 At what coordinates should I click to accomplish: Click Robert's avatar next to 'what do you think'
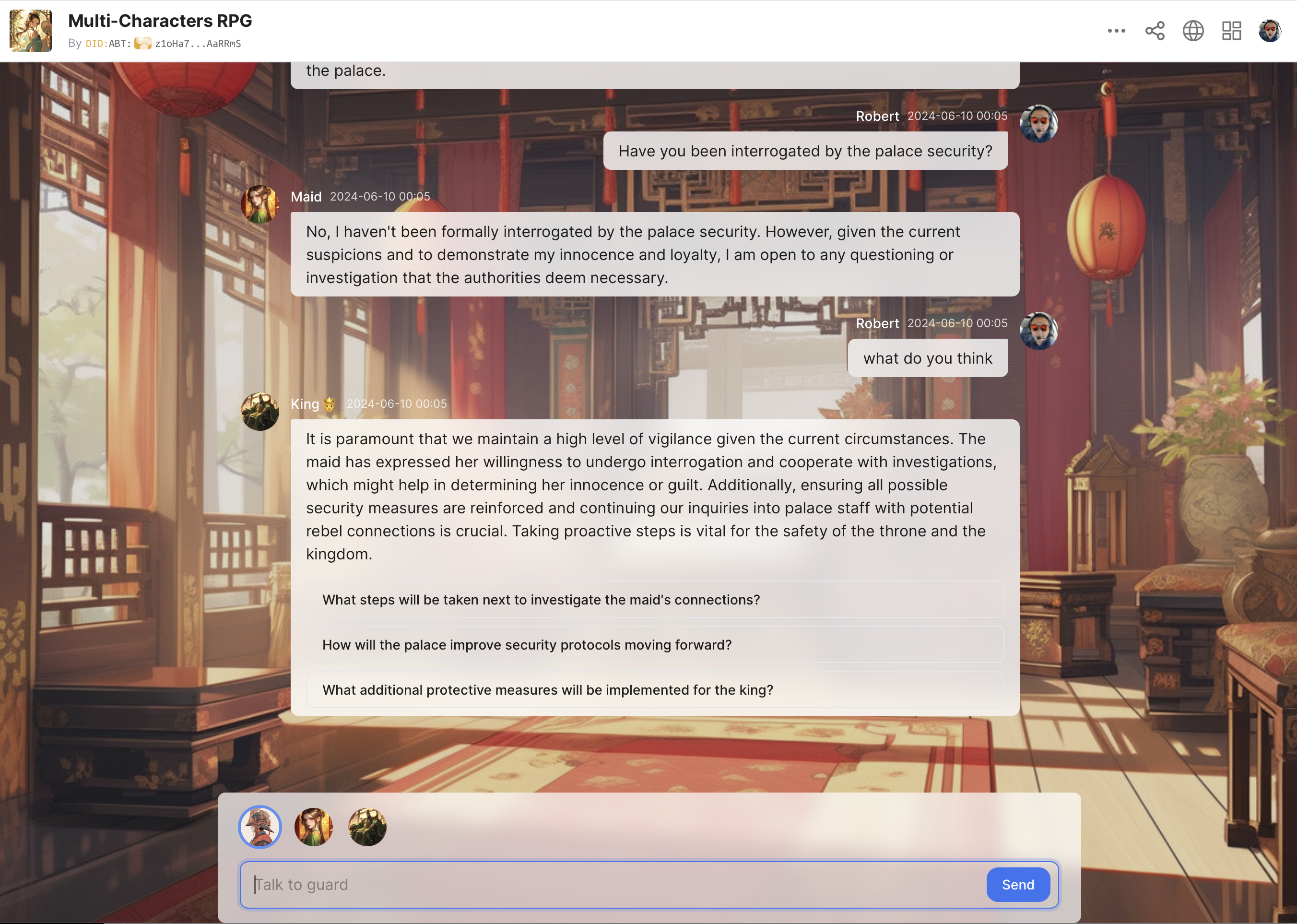[1038, 331]
